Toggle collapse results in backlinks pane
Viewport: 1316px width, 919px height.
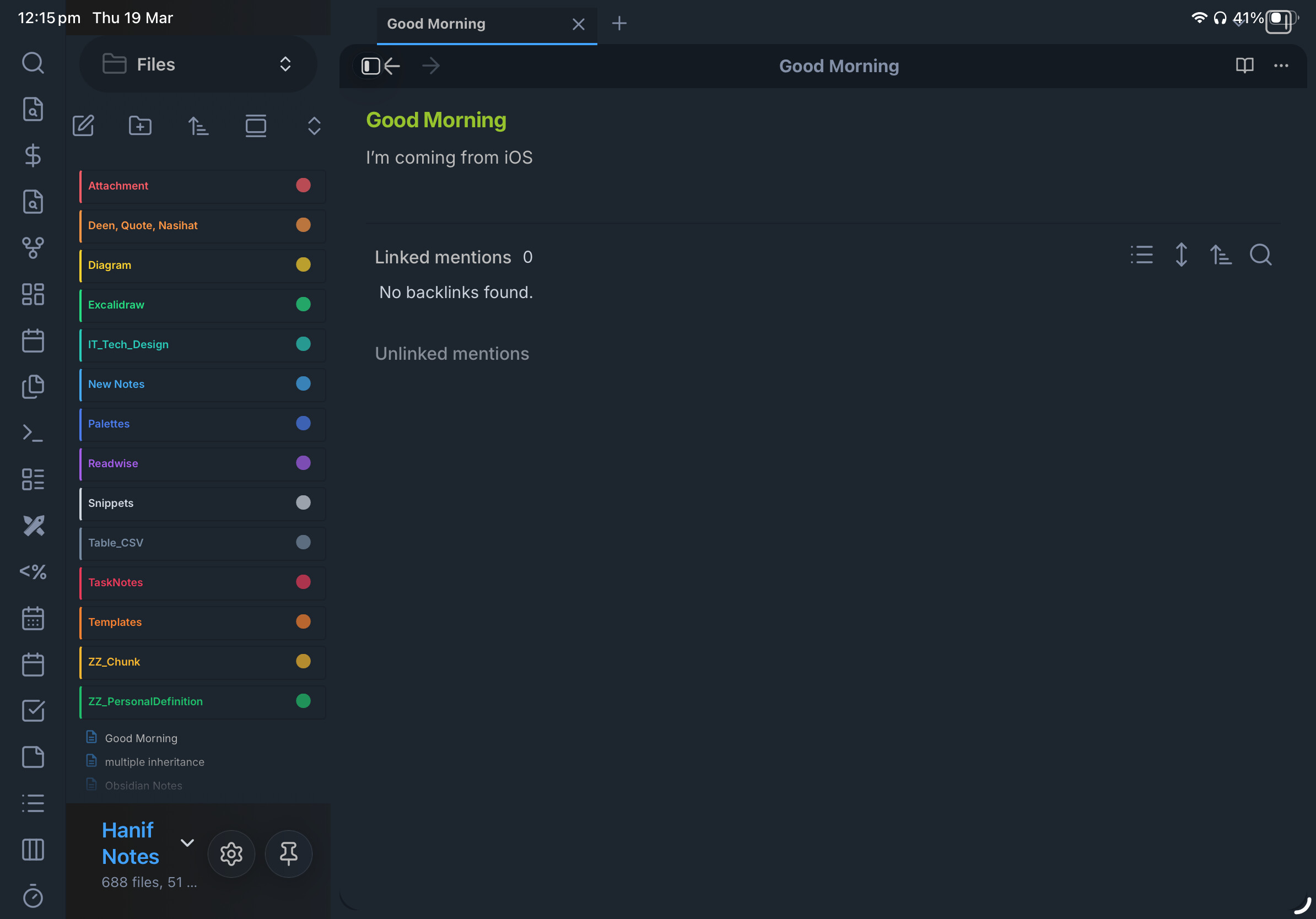tap(1141, 255)
